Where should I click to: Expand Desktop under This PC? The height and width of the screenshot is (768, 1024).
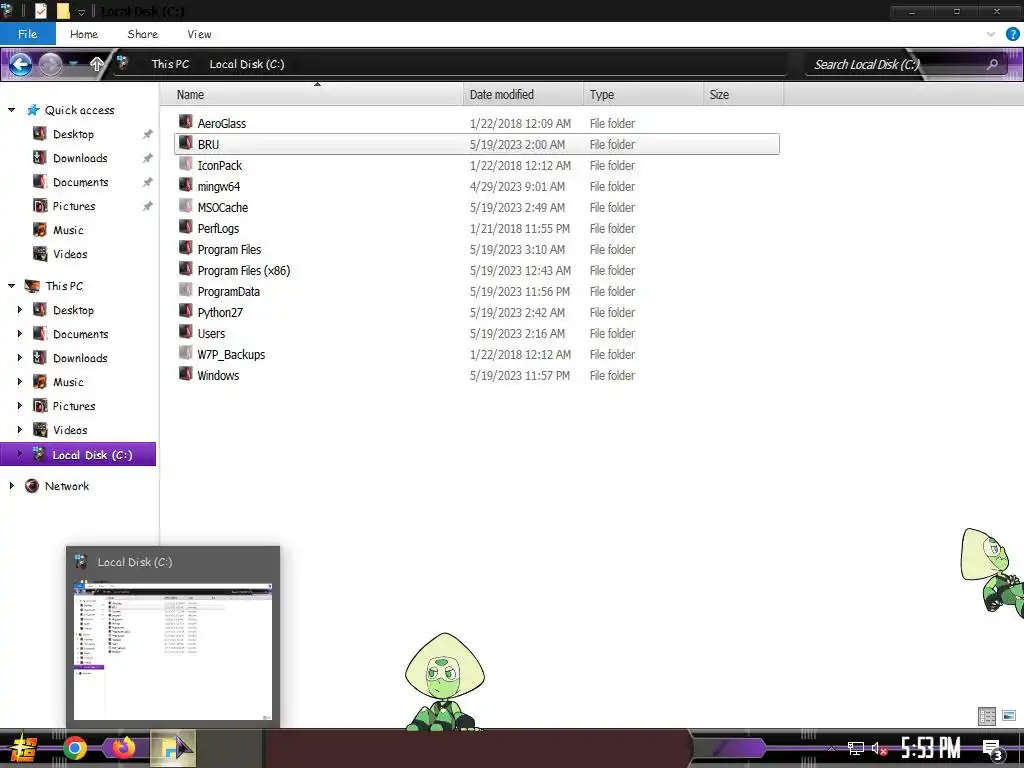[20, 310]
